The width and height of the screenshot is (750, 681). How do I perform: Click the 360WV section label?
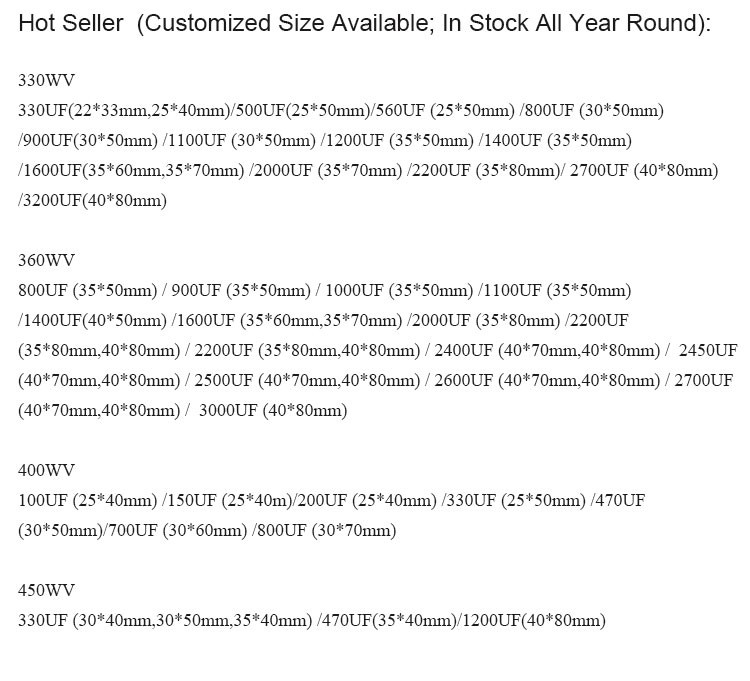click(46, 260)
